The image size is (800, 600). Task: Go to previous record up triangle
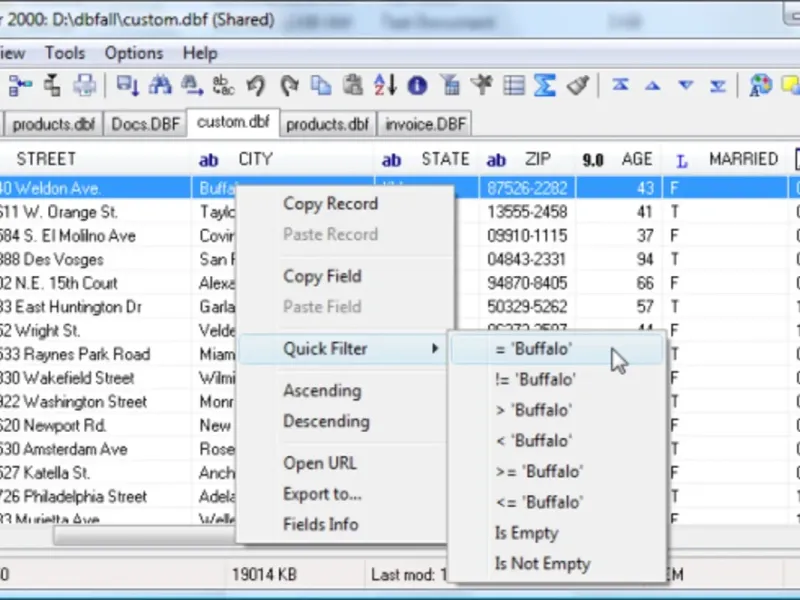coord(653,86)
